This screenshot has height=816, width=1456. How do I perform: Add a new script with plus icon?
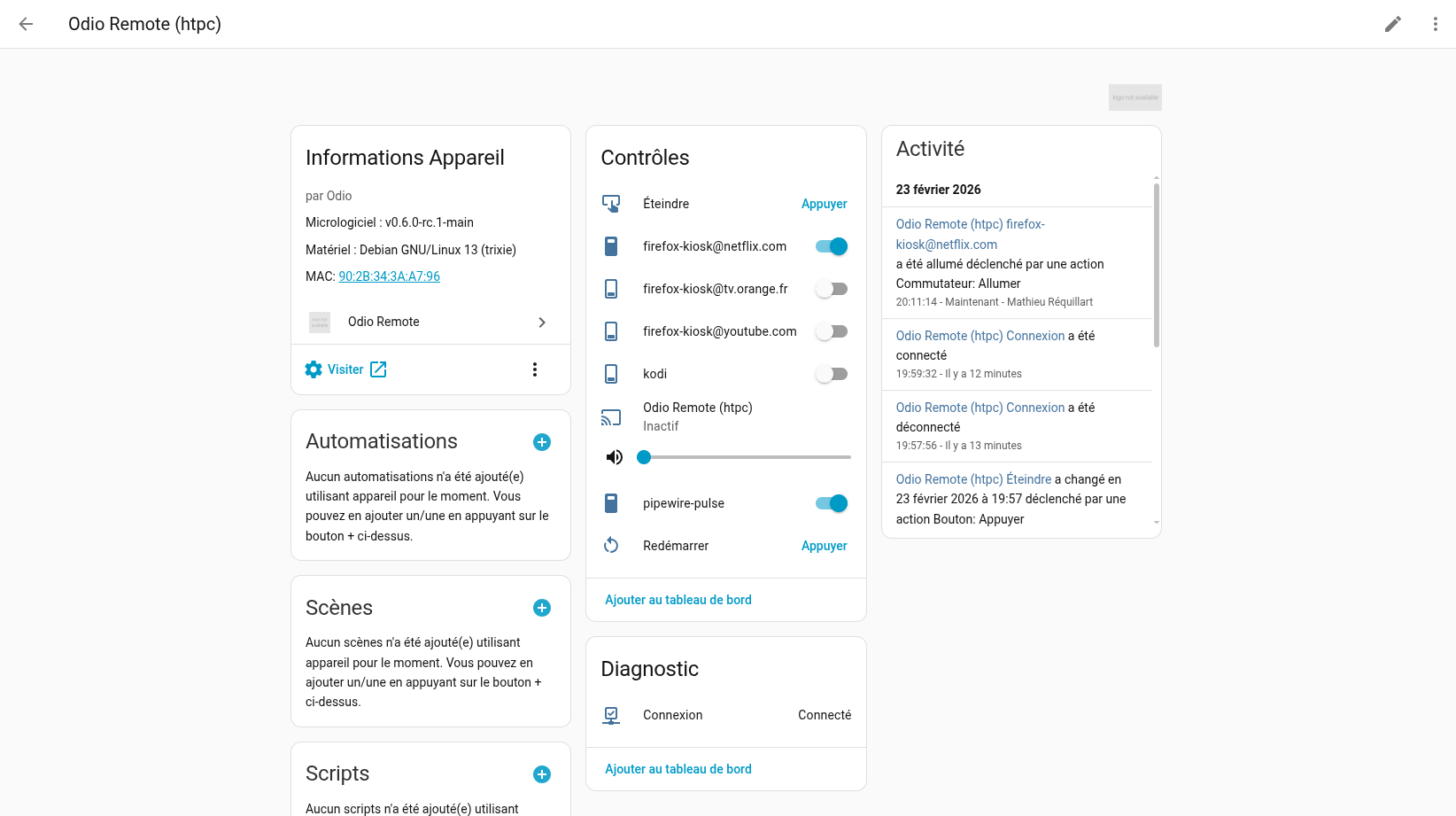click(x=542, y=774)
